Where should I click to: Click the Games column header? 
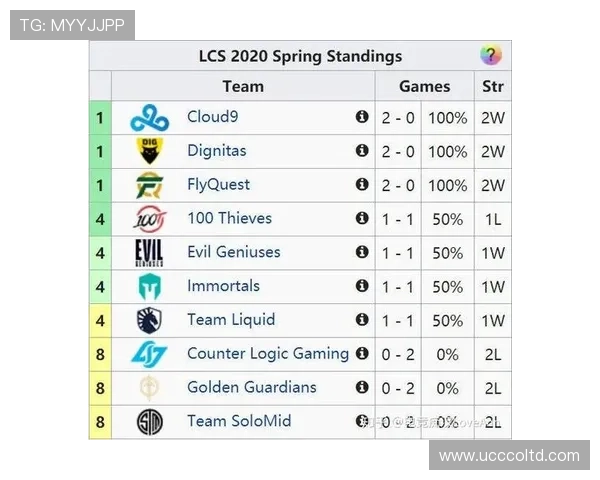[424, 86]
